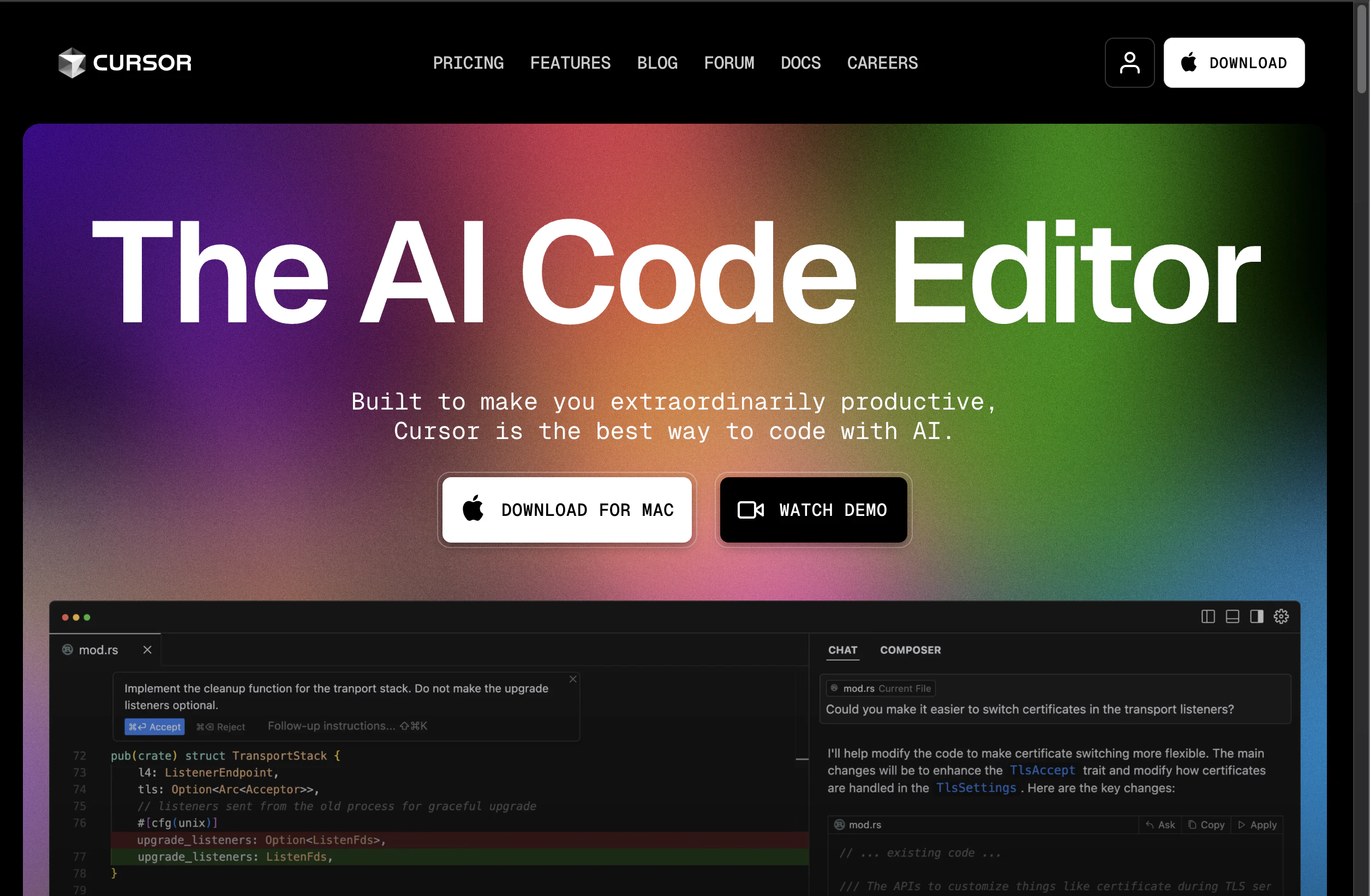
Task: Click the Cursor cube logo icon
Action: [72, 63]
